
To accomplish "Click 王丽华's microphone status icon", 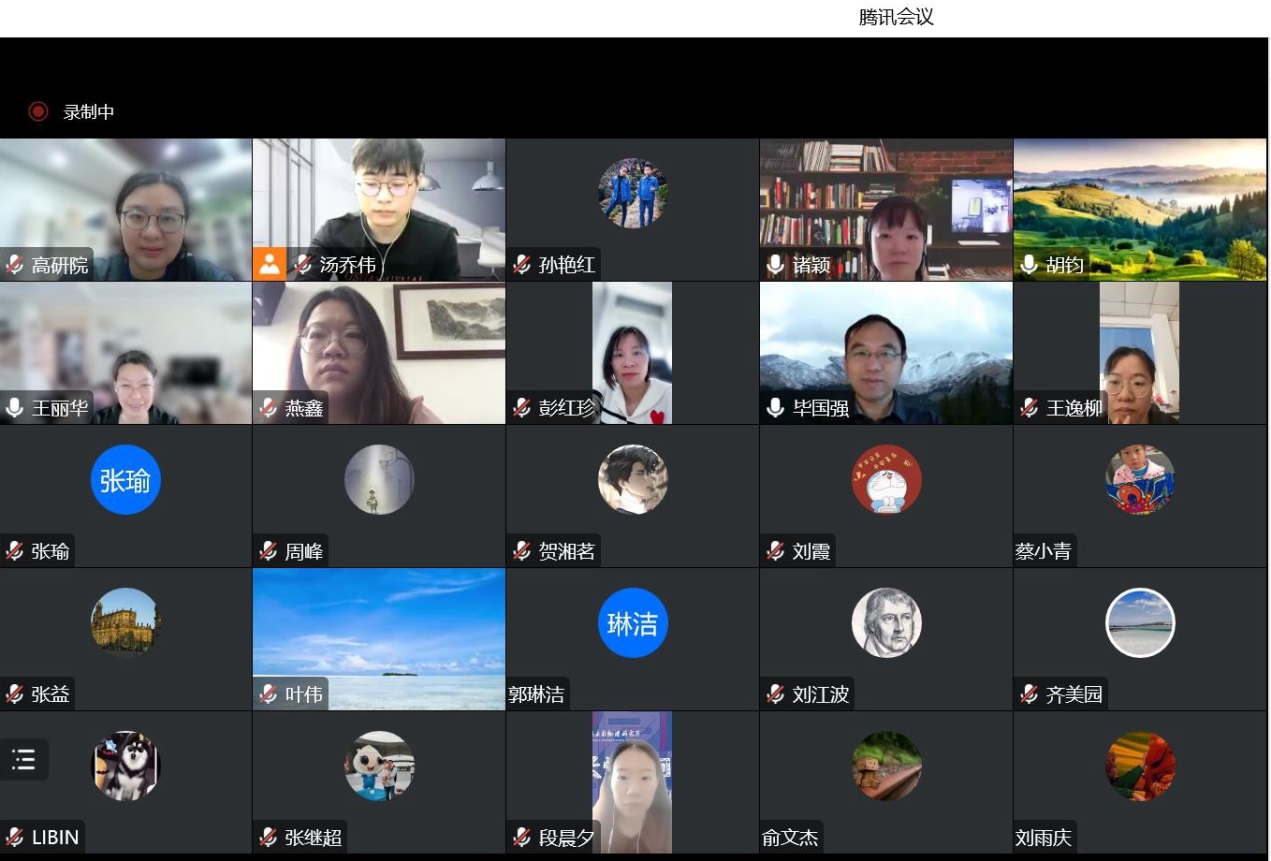I will (x=15, y=408).
